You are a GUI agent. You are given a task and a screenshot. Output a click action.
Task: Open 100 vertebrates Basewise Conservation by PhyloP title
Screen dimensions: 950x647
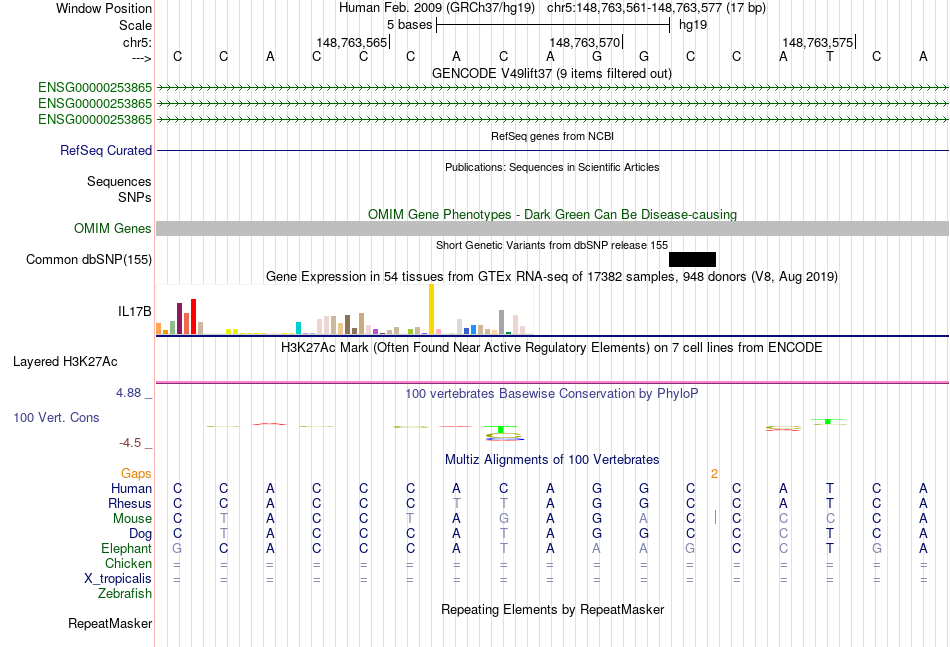tap(551, 394)
